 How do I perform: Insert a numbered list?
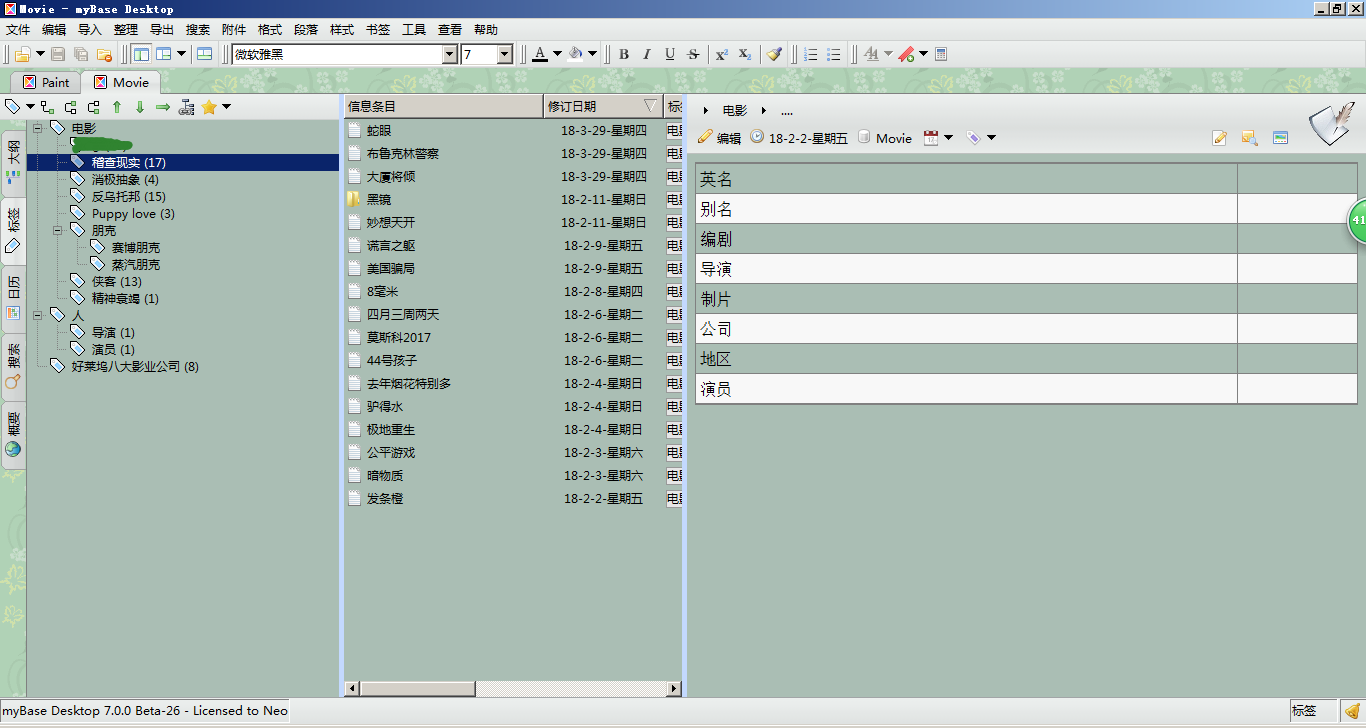(811, 54)
